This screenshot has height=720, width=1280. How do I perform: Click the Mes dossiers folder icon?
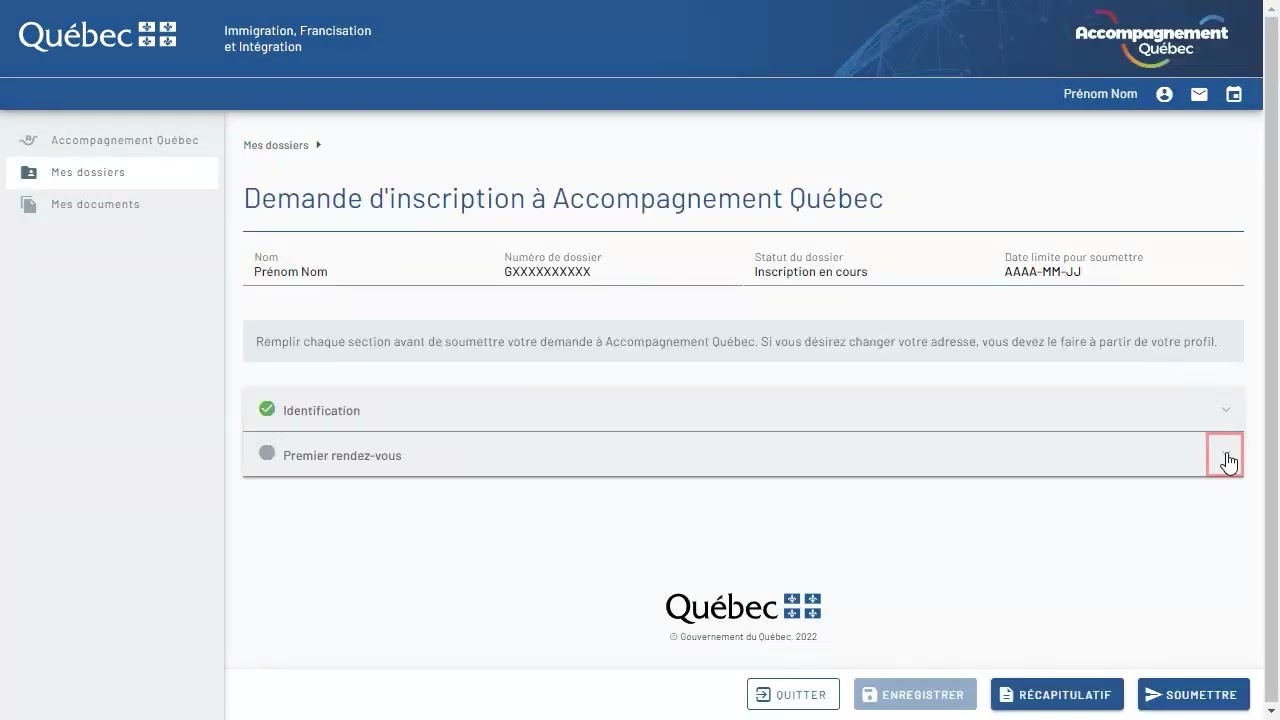click(x=29, y=172)
